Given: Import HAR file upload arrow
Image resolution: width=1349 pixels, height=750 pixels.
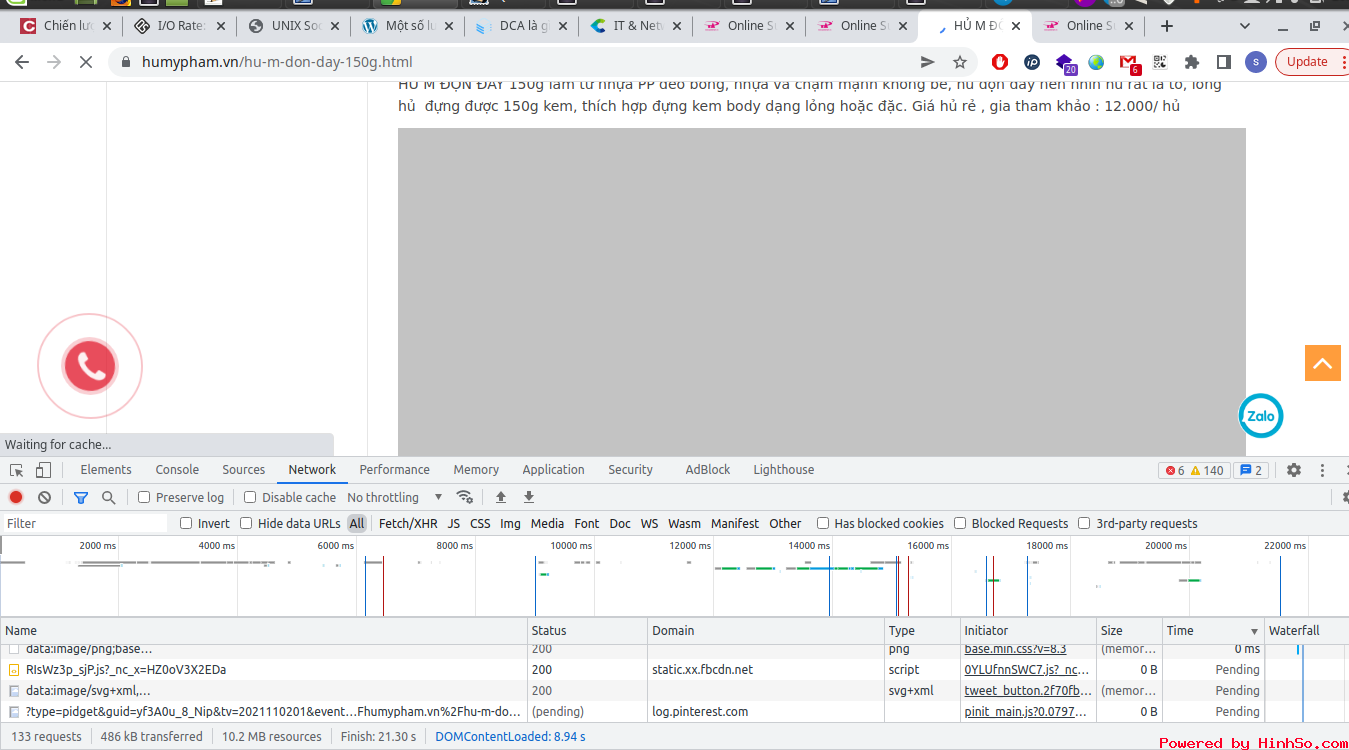Looking at the screenshot, I should [501, 497].
